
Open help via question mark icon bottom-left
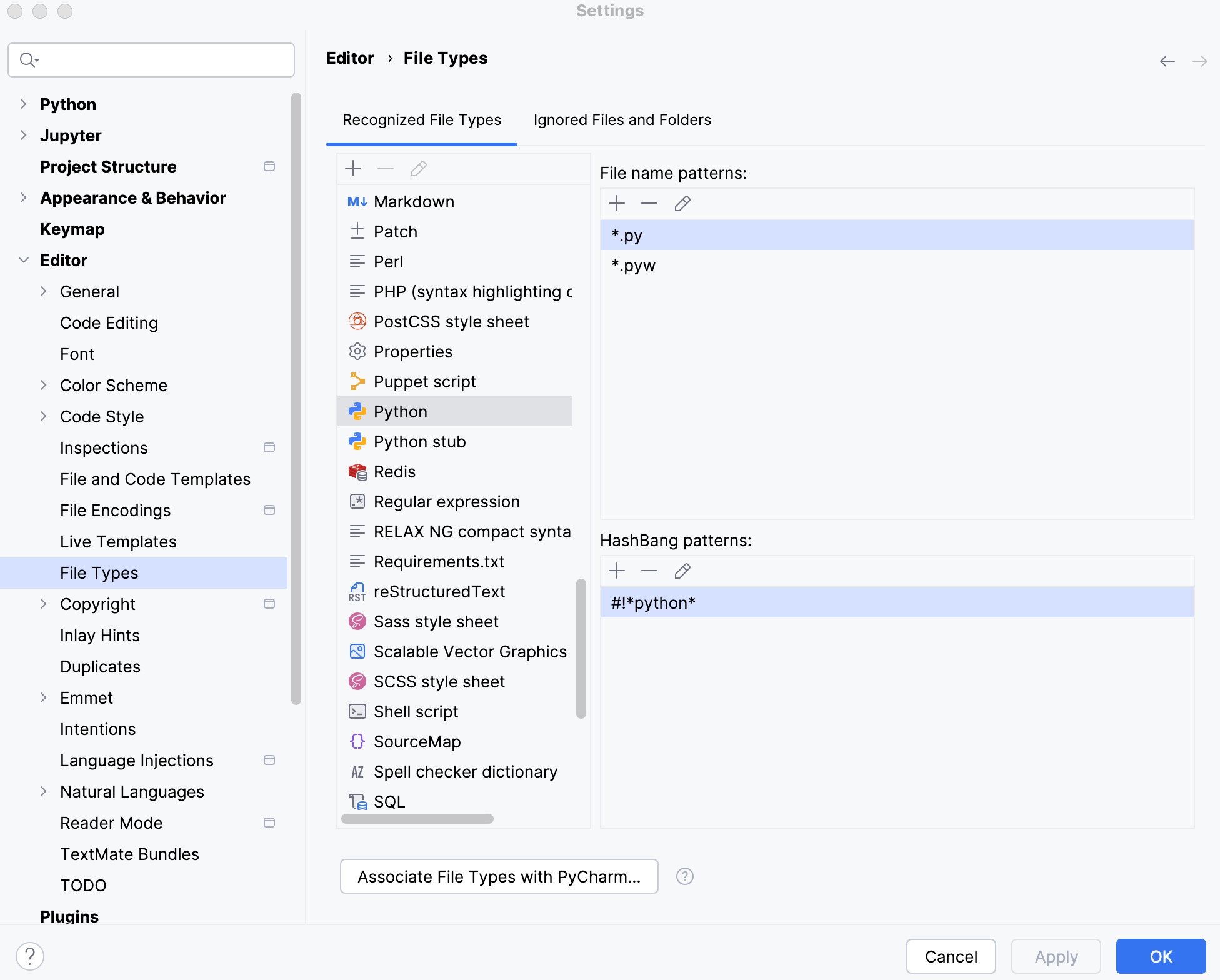point(30,956)
